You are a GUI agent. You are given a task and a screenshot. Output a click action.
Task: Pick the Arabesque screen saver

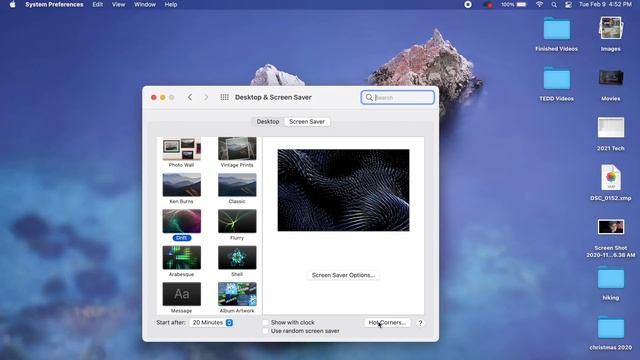coord(182,261)
